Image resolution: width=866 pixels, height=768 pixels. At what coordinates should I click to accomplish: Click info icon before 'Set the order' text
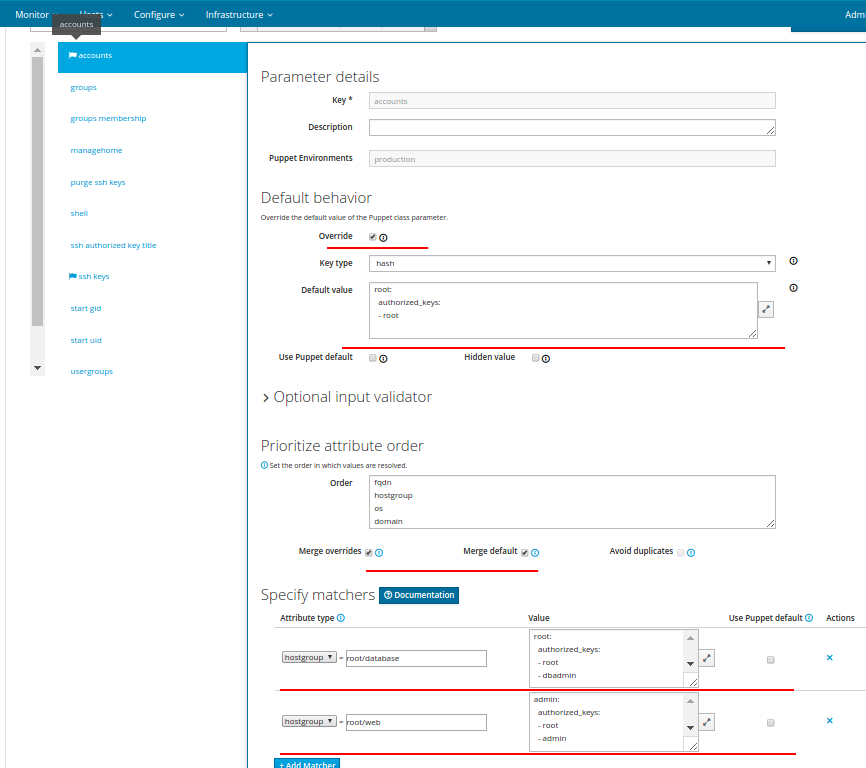264,465
